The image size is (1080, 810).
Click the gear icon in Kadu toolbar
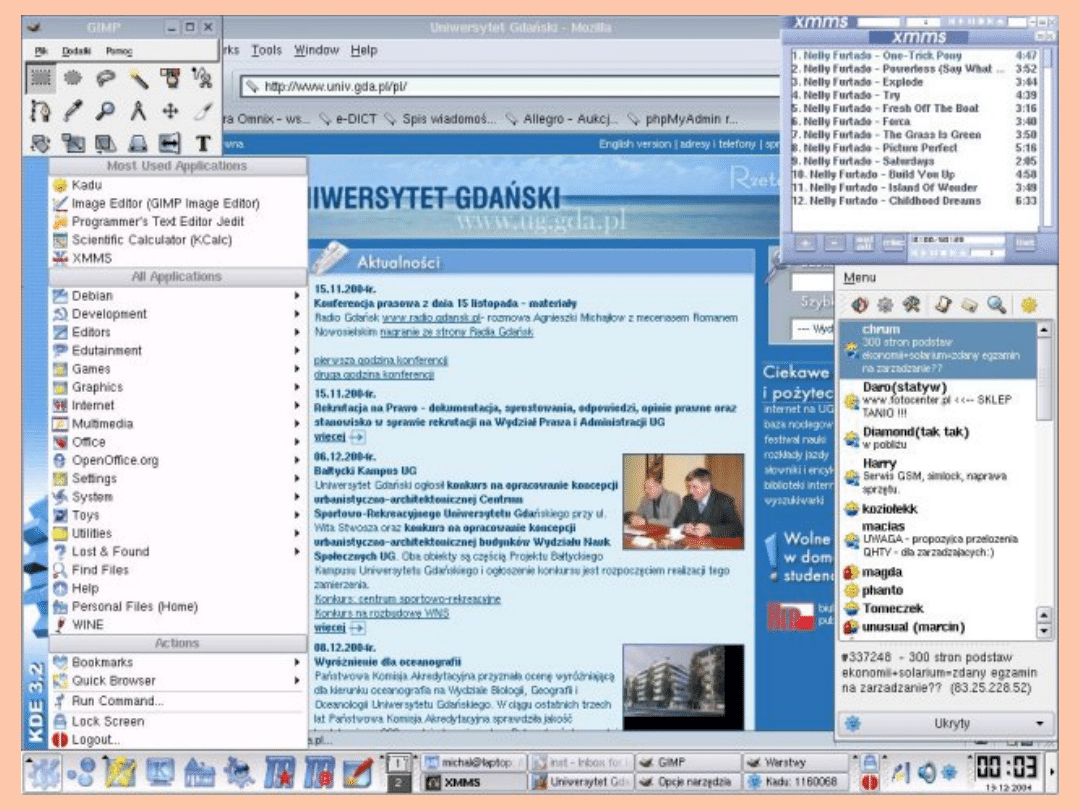tap(885, 304)
